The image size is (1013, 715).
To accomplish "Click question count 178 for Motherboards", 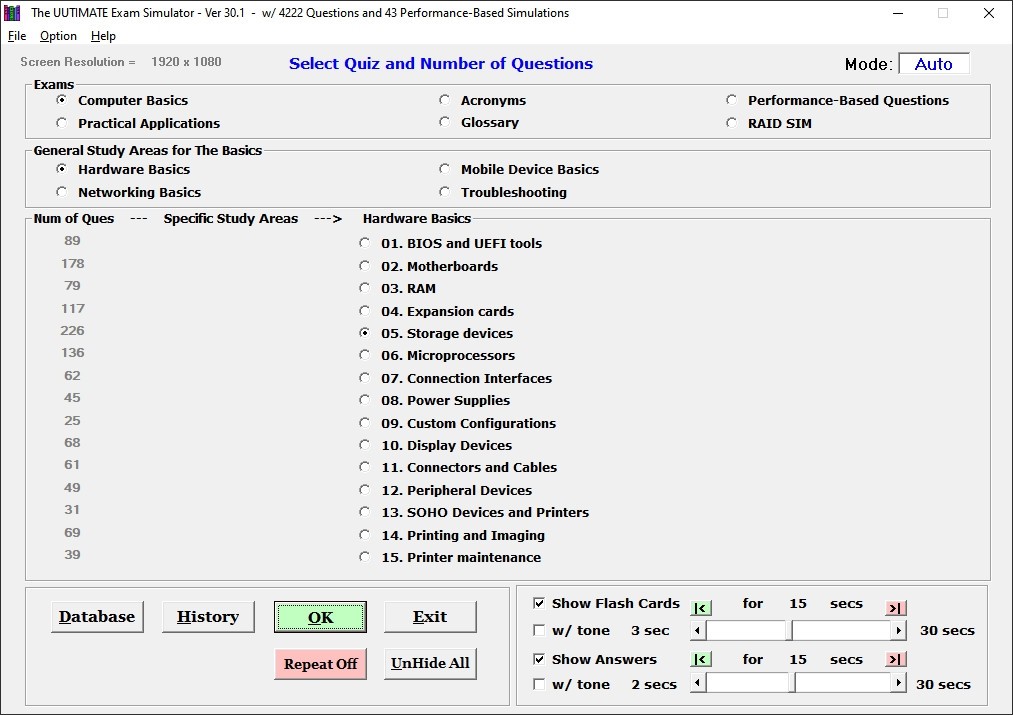I will click(x=72, y=264).
